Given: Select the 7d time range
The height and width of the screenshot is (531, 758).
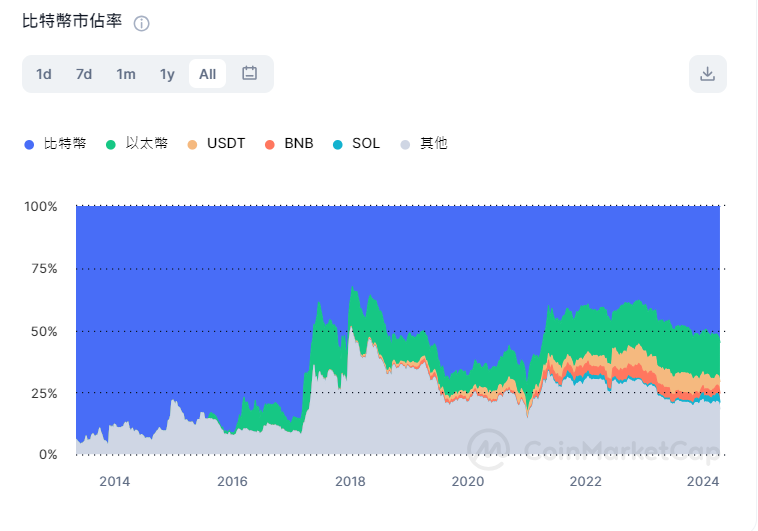Looking at the screenshot, I should pos(84,74).
